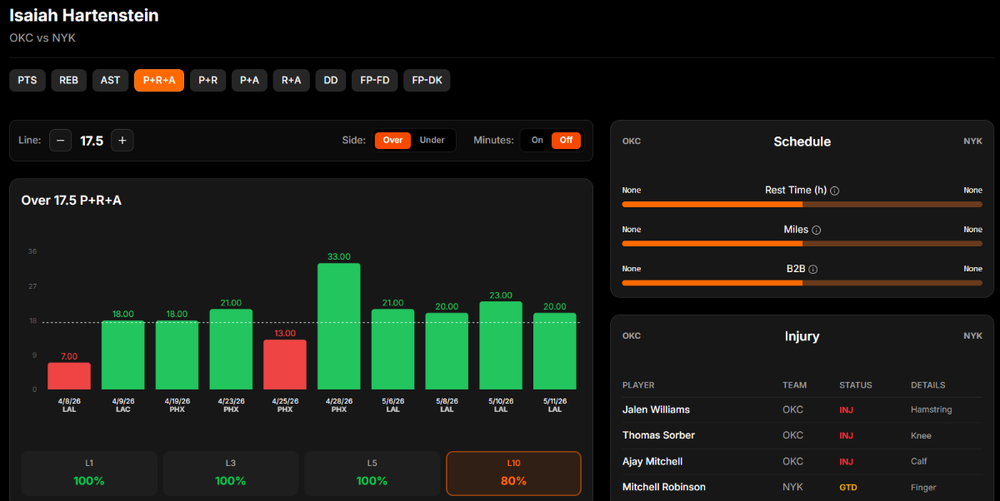Screen dimensions: 1000x501
Task: Click the 5/8/26 LAL 20.00 bar
Action: [x=447, y=351]
